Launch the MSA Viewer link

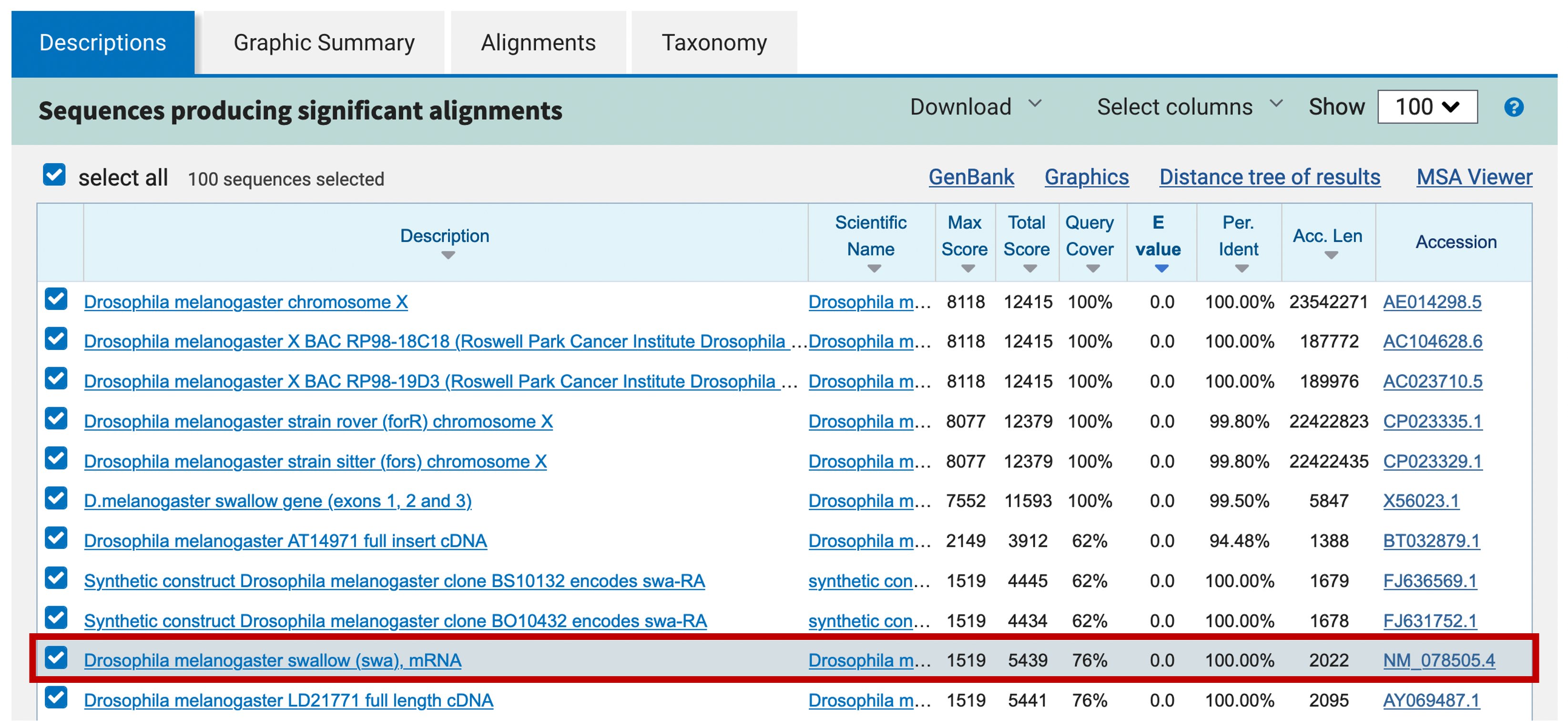tap(1474, 177)
